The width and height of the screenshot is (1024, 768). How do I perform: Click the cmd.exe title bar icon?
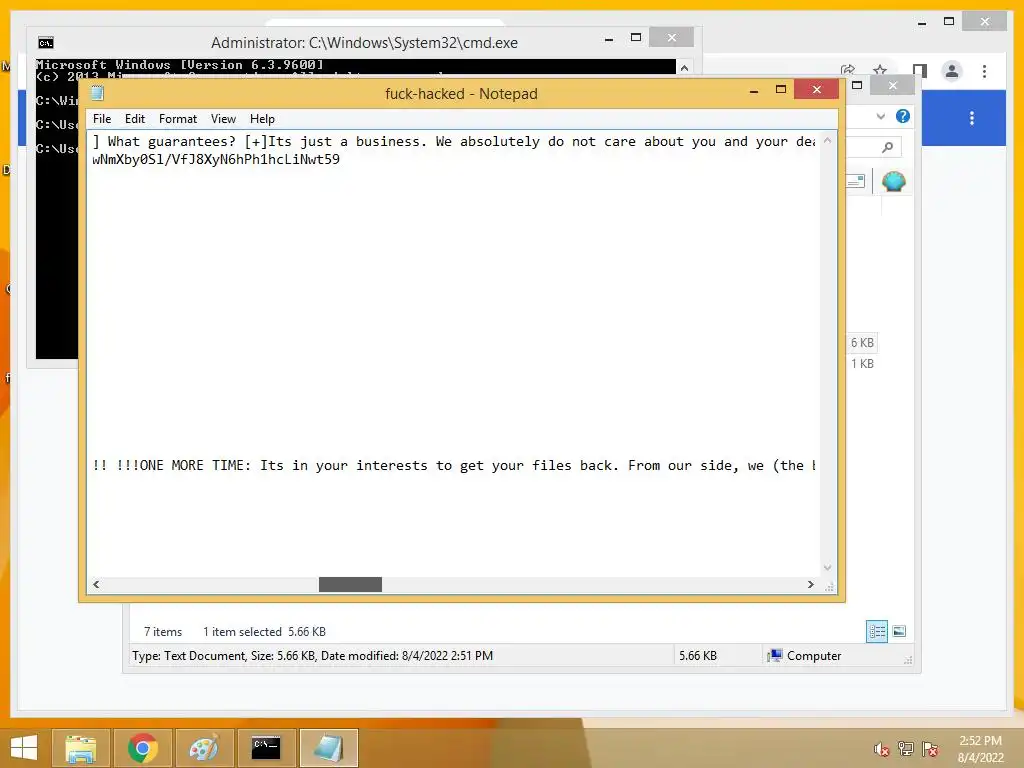point(46,43)
